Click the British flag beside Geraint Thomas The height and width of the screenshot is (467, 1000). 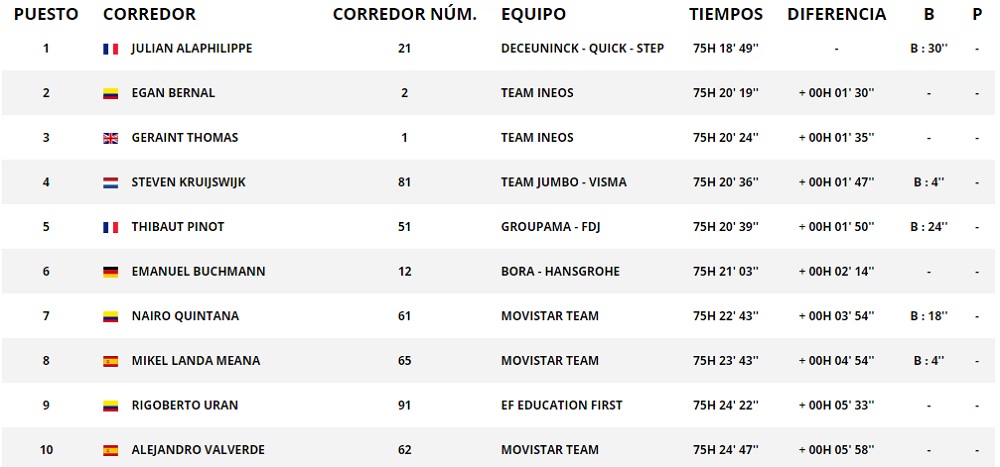pos(111,138)
